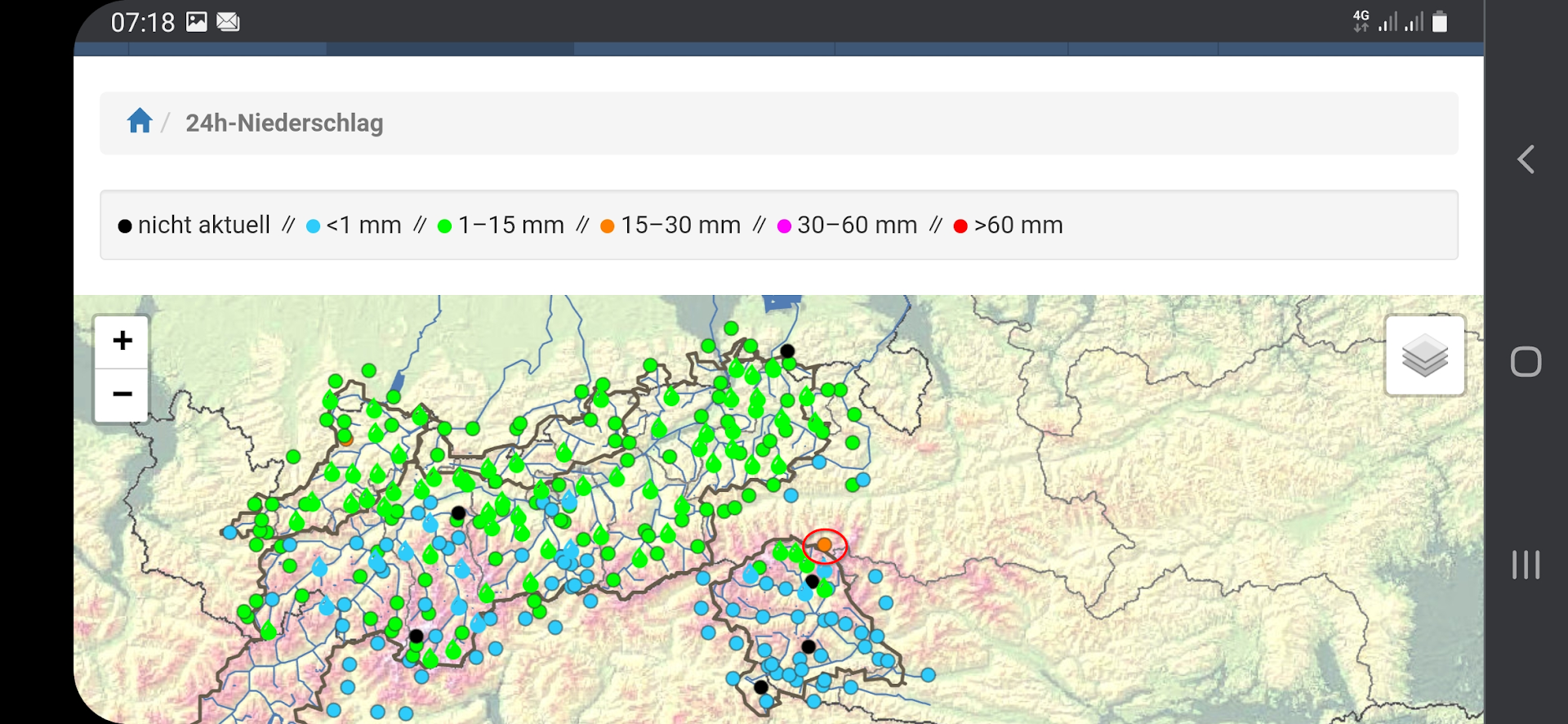Tap the 07:18 clock in status bar
Screen dimensions: 1568x724
(x=143, y=22)
